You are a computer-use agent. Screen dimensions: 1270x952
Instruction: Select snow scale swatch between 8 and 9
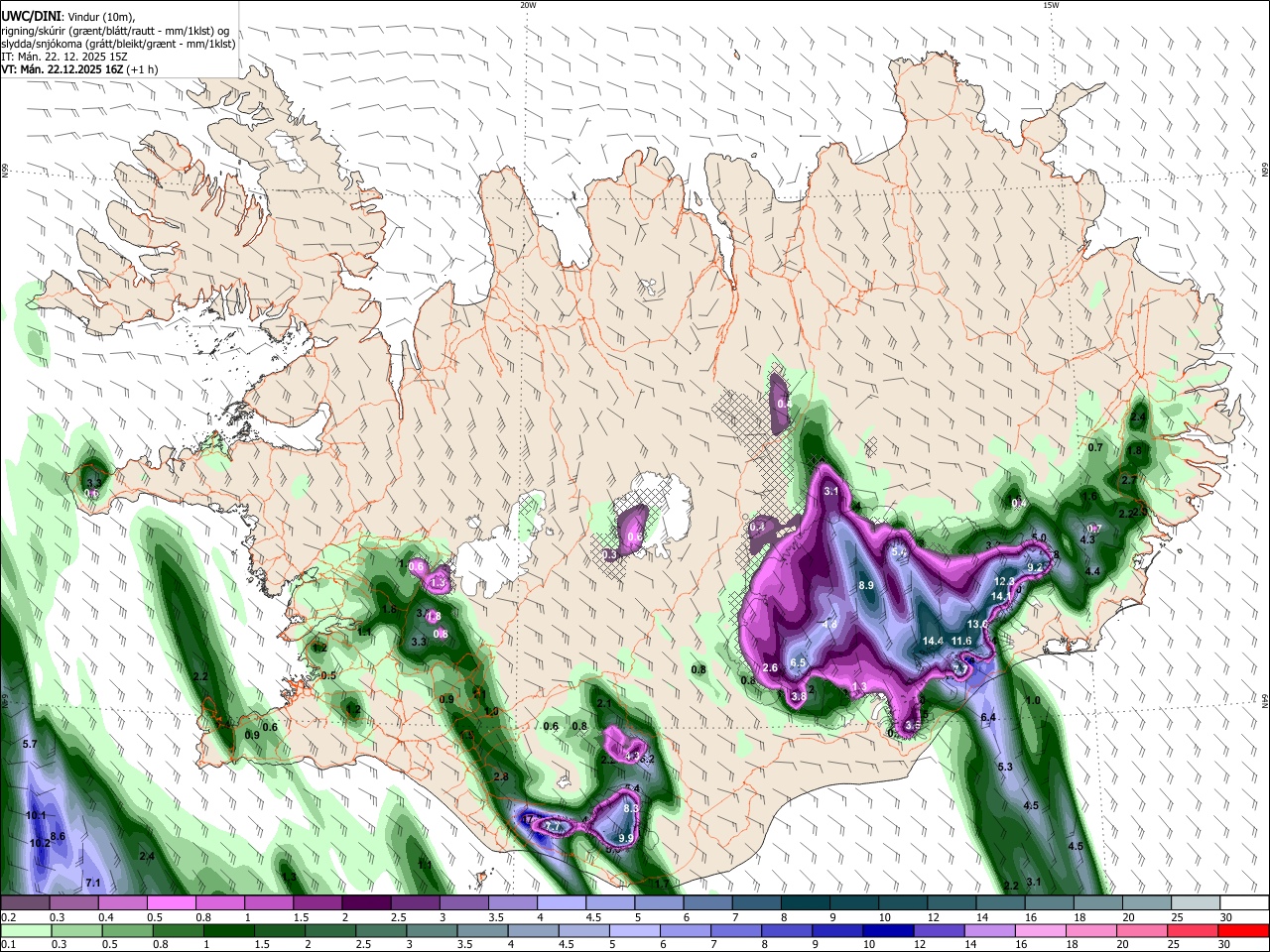[806, 902]
